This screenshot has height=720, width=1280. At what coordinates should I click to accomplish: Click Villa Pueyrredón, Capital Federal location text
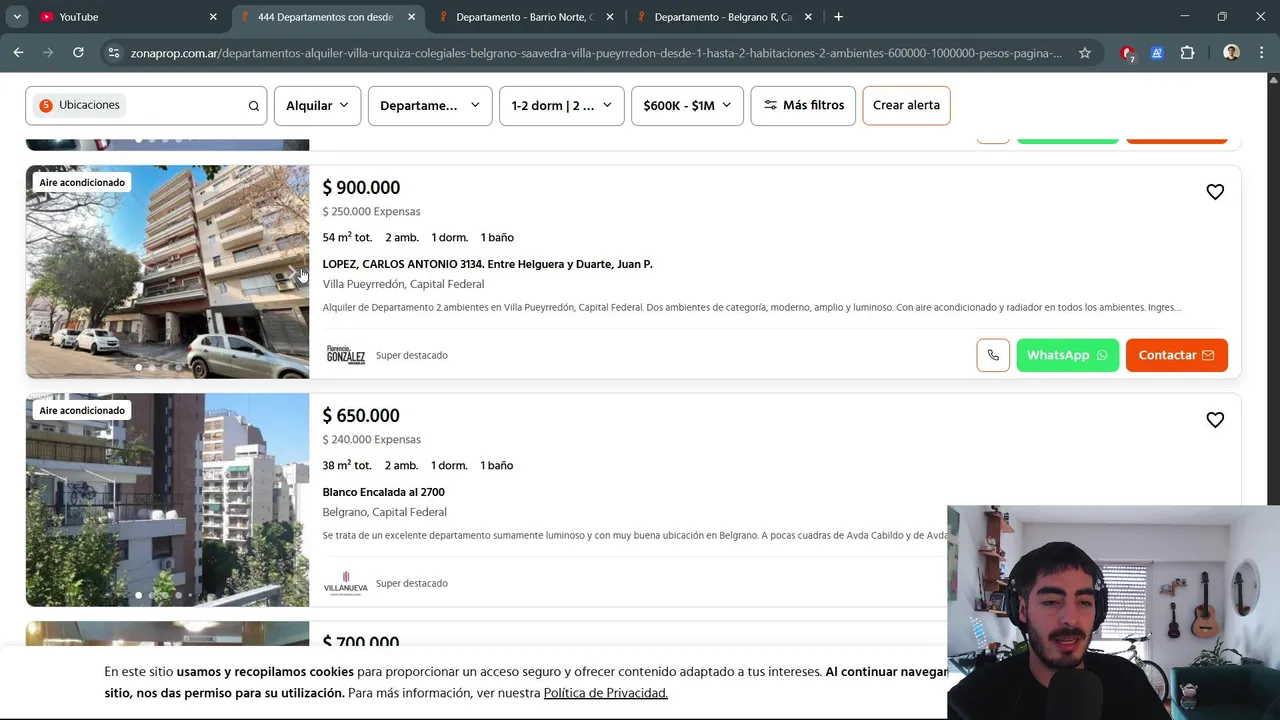pyautogui.click(x=403, y=284)
